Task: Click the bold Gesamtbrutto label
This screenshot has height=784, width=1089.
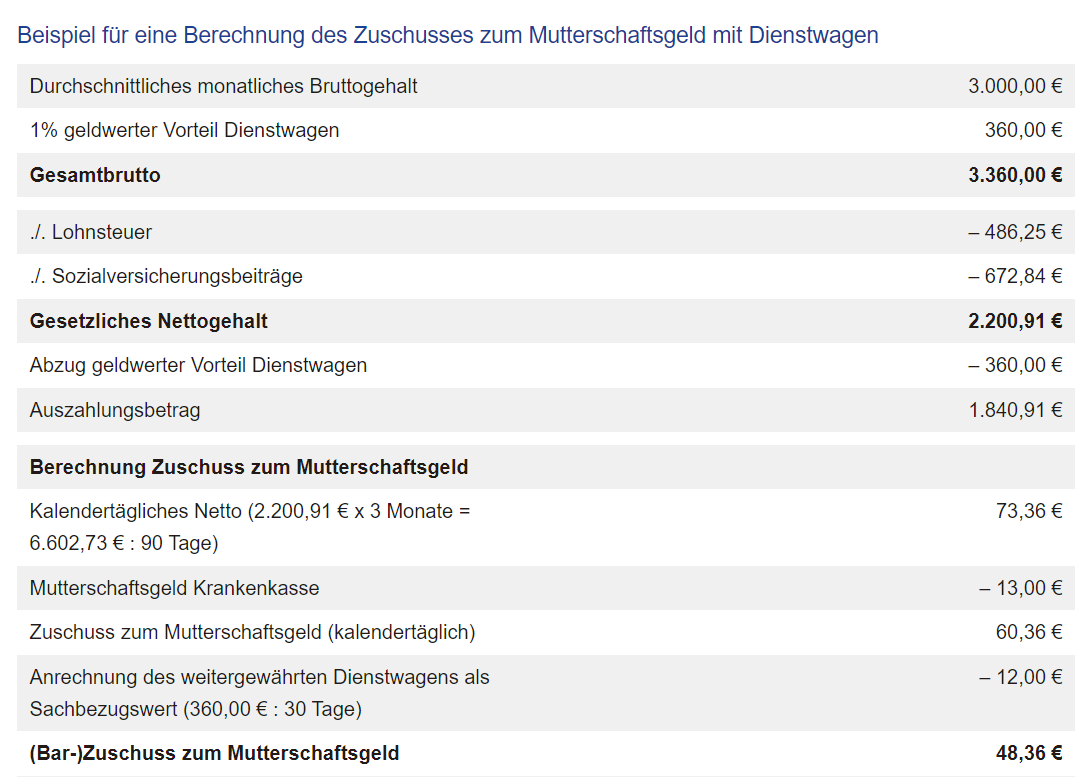Action: pyautogui.click(x=95, y=175)
